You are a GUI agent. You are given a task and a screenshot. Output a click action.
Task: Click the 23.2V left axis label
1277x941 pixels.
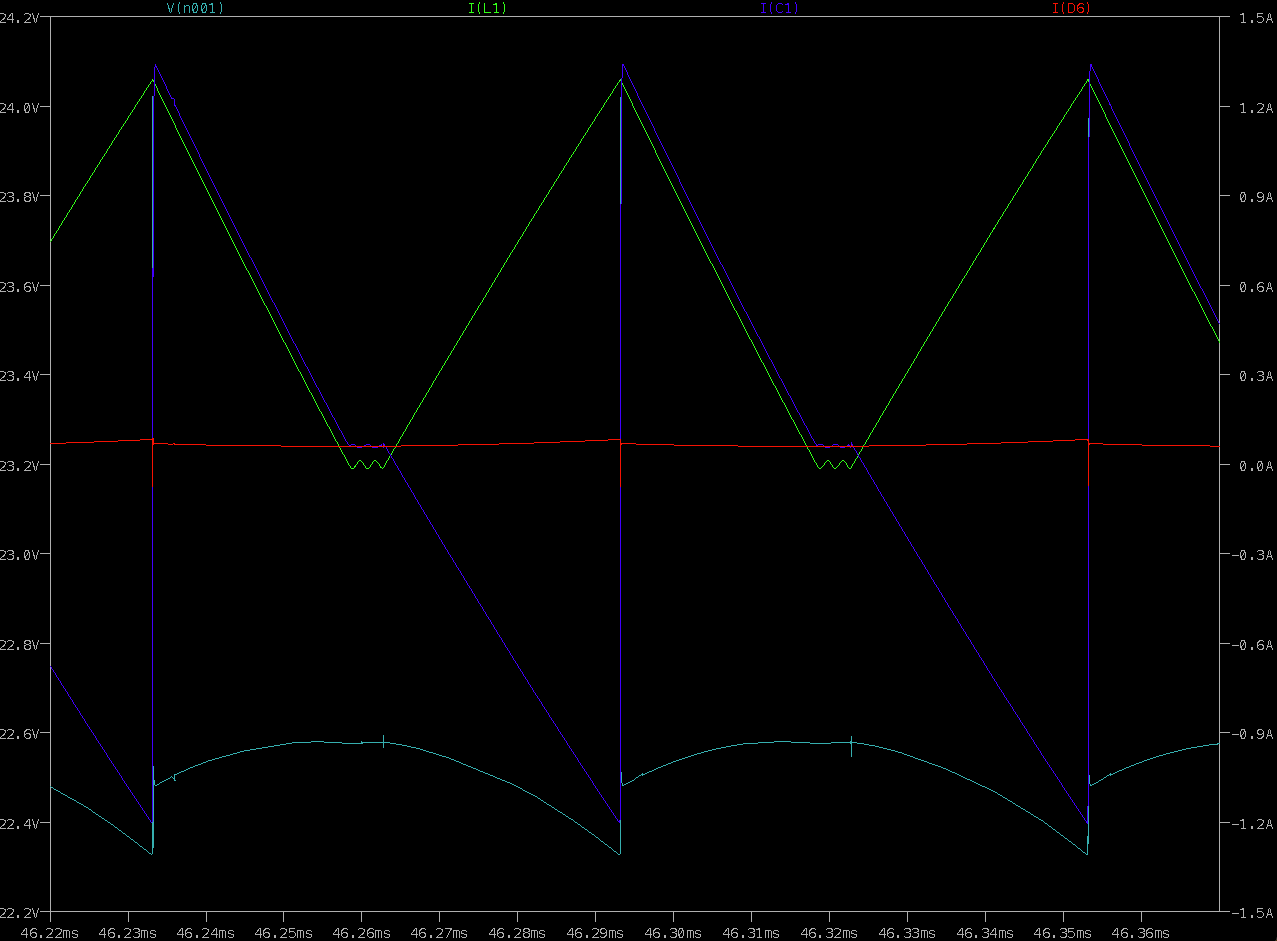pyautogui.click(x=19, y=465)
